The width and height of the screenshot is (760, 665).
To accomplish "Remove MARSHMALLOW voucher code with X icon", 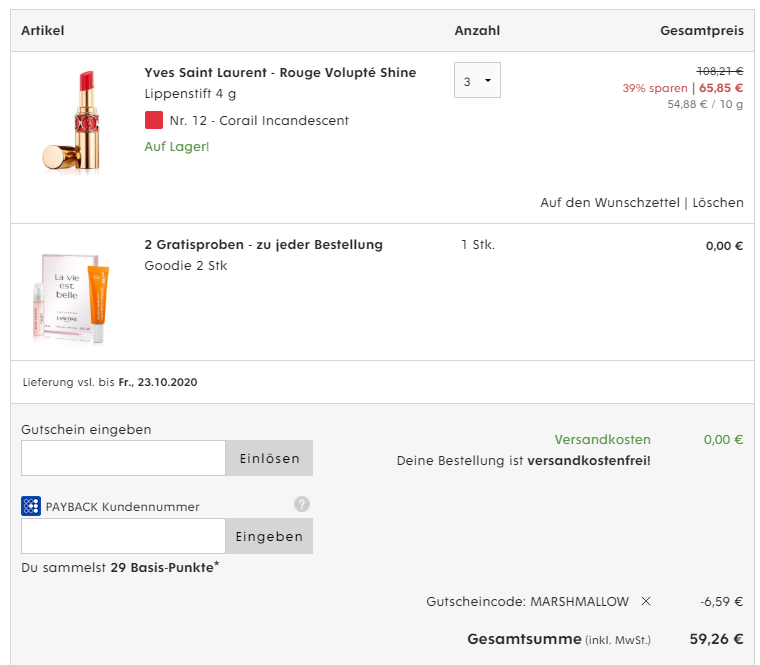I will (x=646, y=601).
